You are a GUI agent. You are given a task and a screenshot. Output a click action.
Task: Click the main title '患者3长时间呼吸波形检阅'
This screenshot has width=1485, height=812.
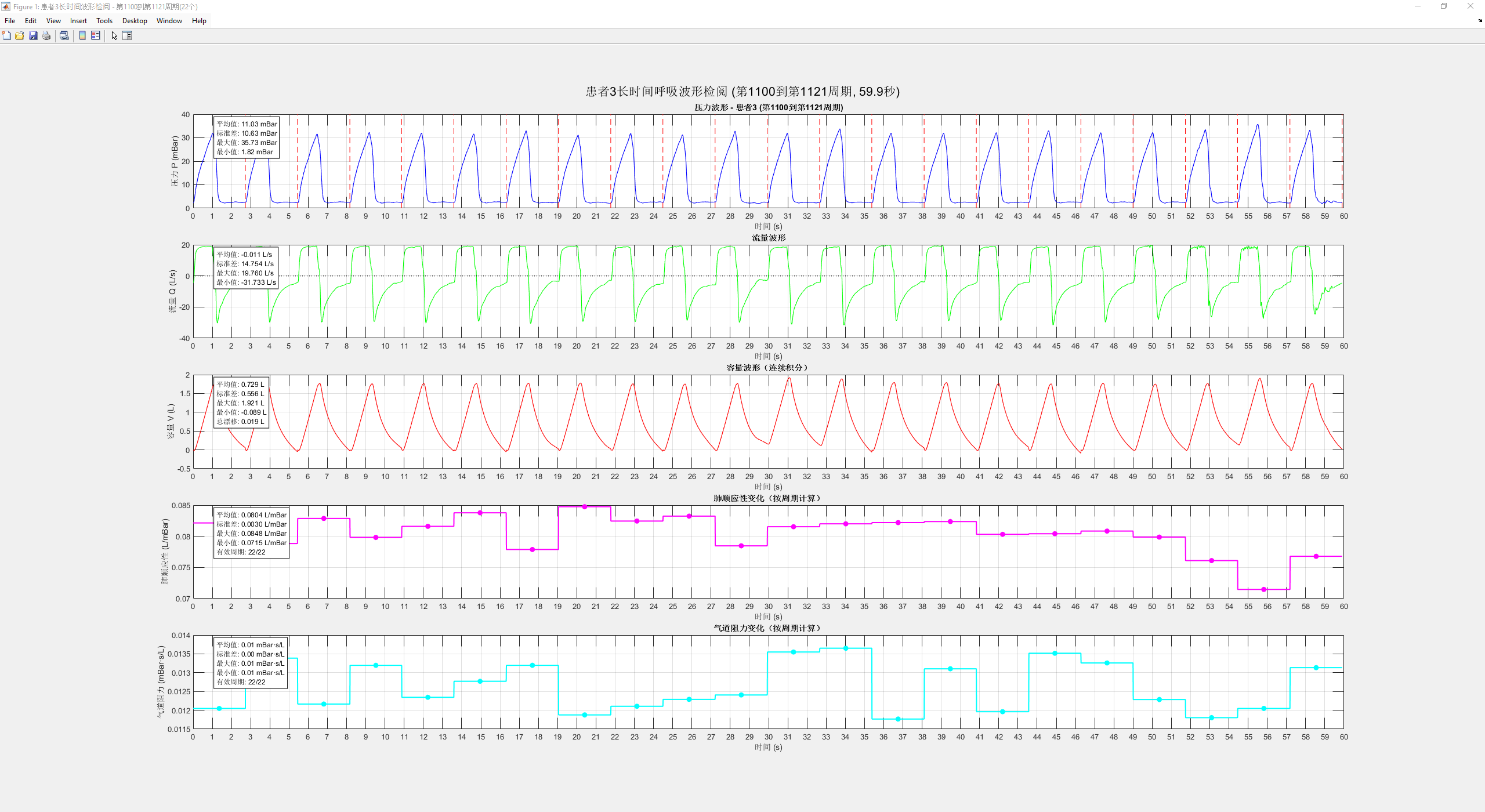[x=657, y=92]
